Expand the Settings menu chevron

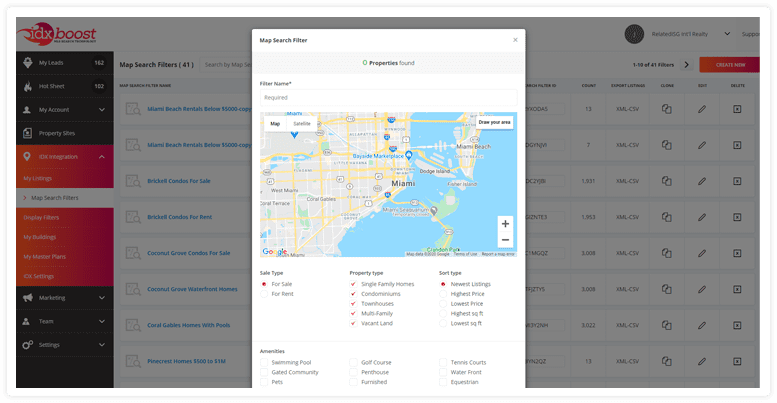point(102,345)
